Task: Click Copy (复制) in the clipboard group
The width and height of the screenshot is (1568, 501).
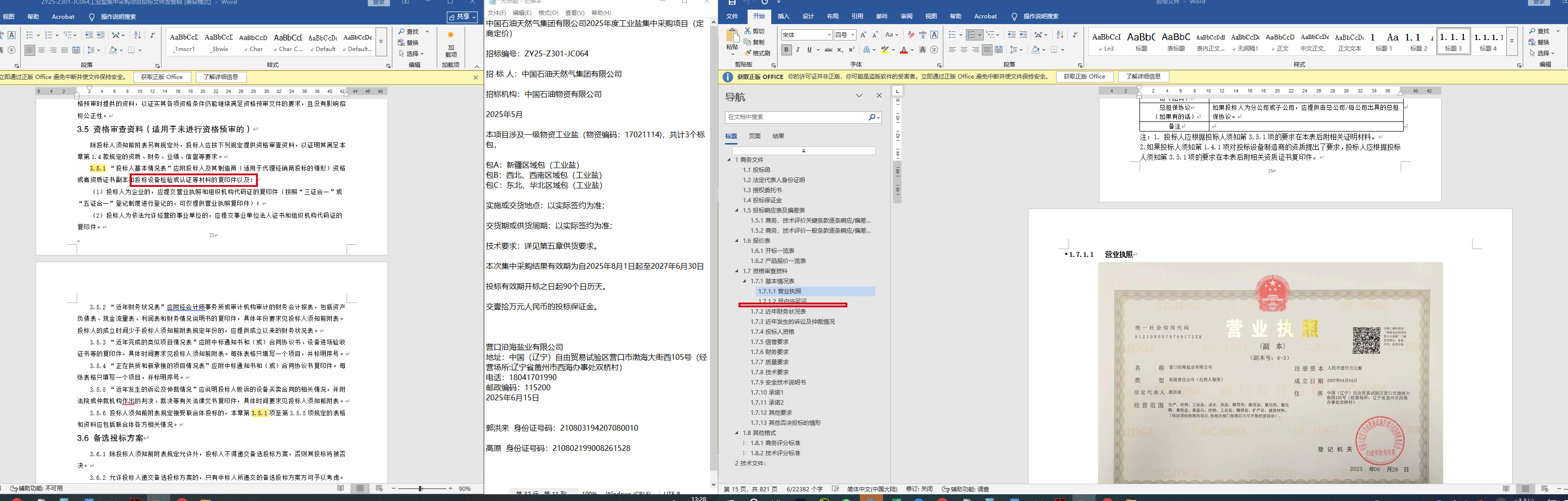Action: 755,42
